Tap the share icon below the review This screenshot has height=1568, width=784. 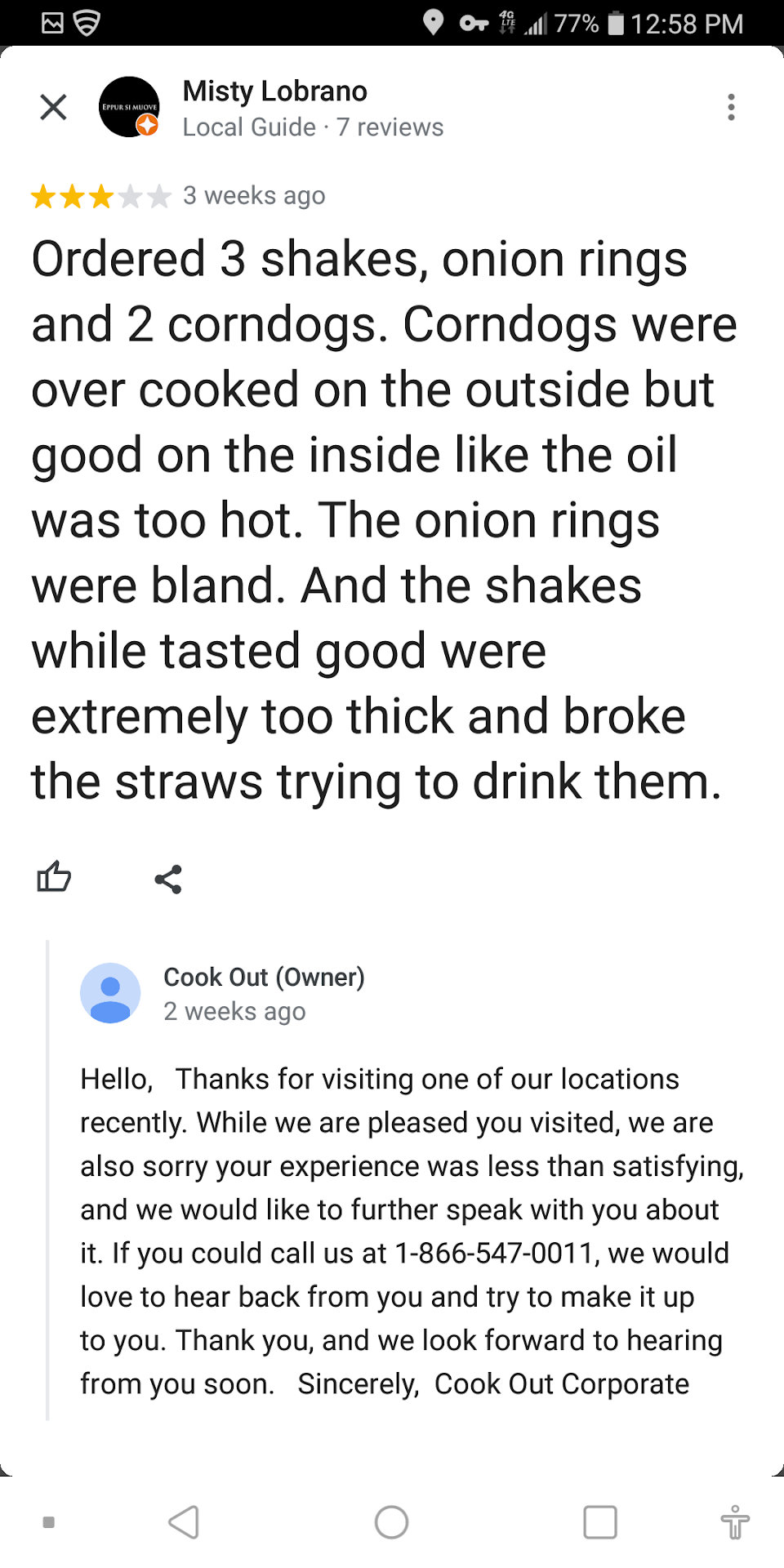pyautogui.click(x=168, y=880)
